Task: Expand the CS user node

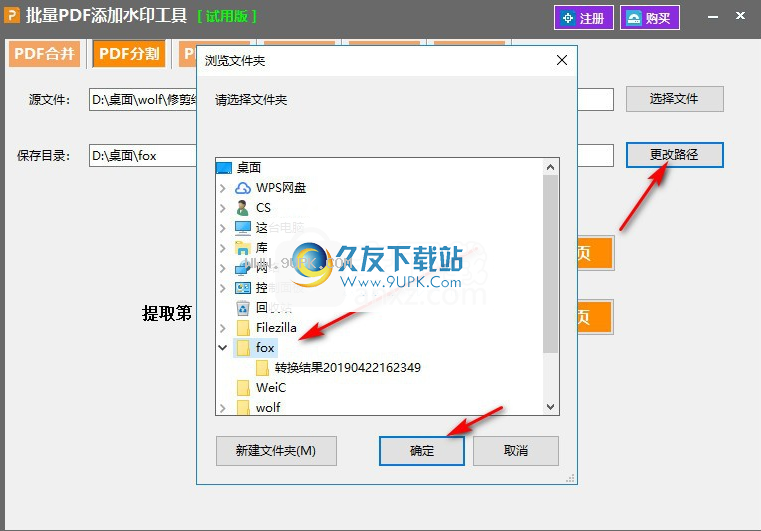Action: click(222, 208)
